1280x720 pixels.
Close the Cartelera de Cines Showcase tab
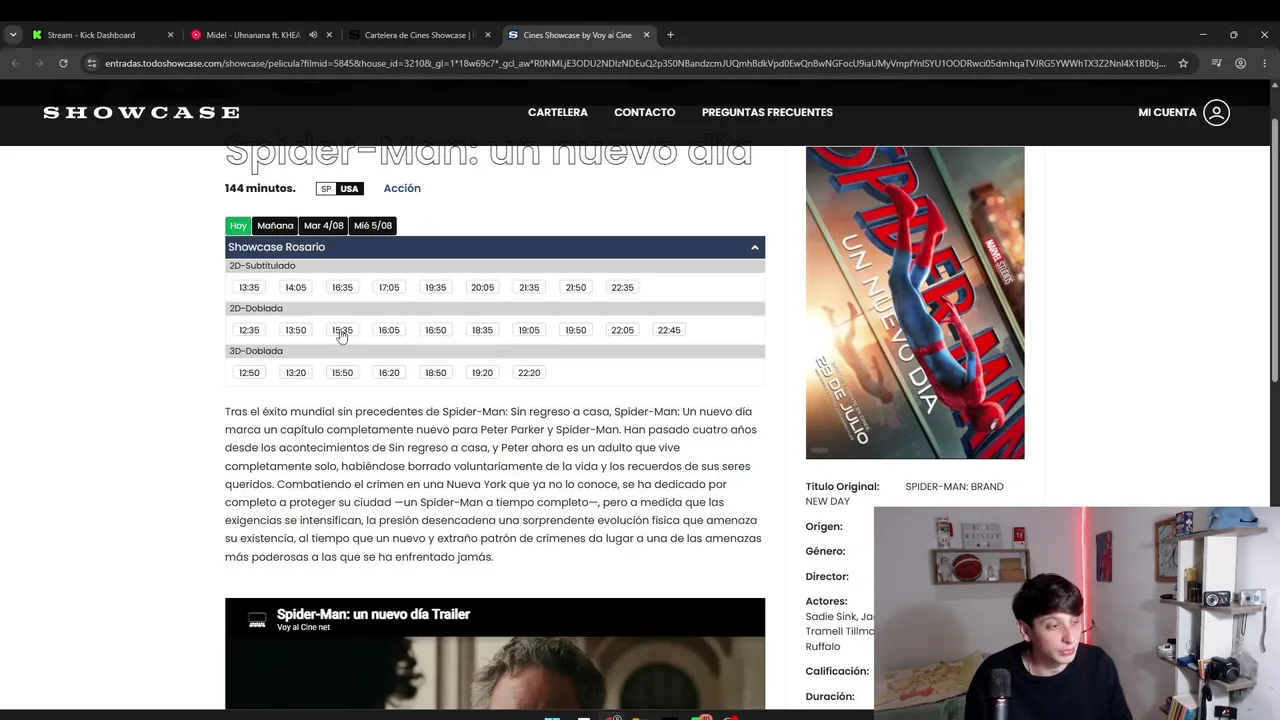(x=488, y=35)
